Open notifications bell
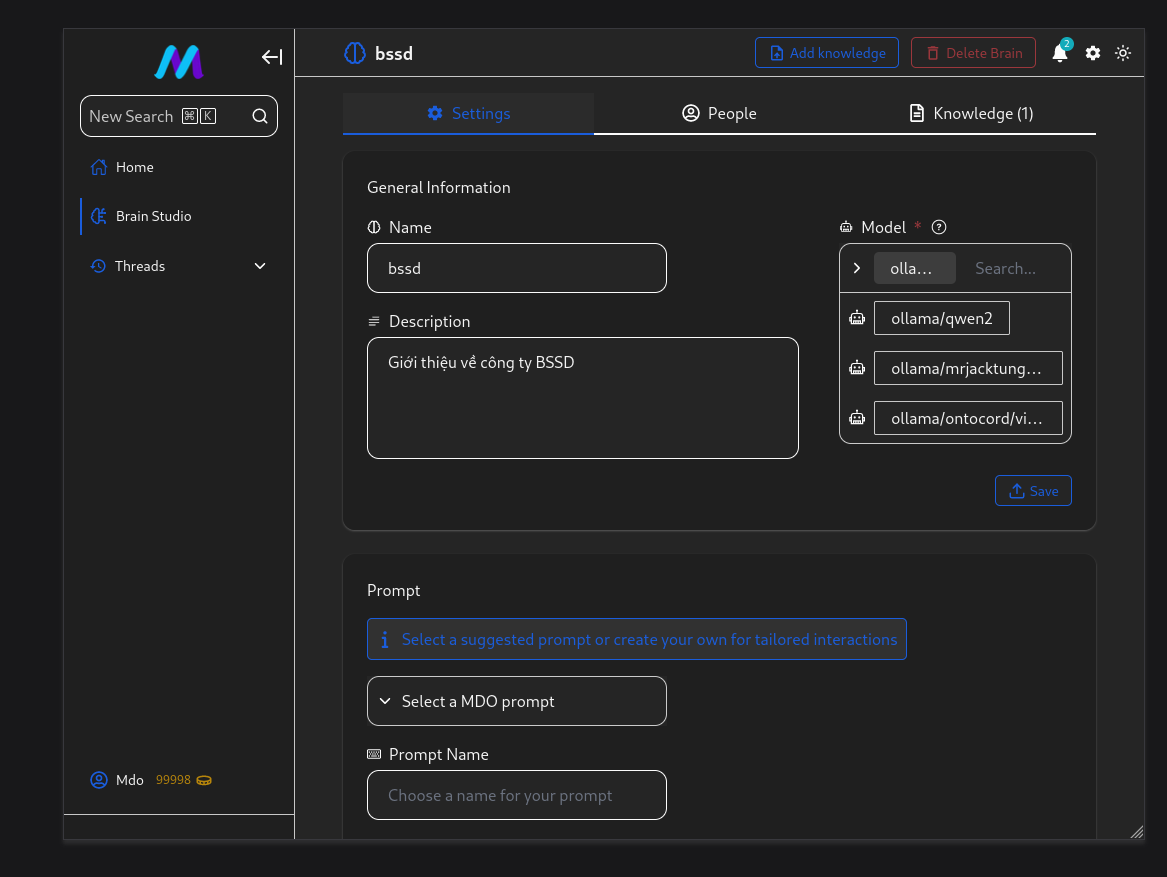Screen dimensions: 1167x877 pos(1060,53)
